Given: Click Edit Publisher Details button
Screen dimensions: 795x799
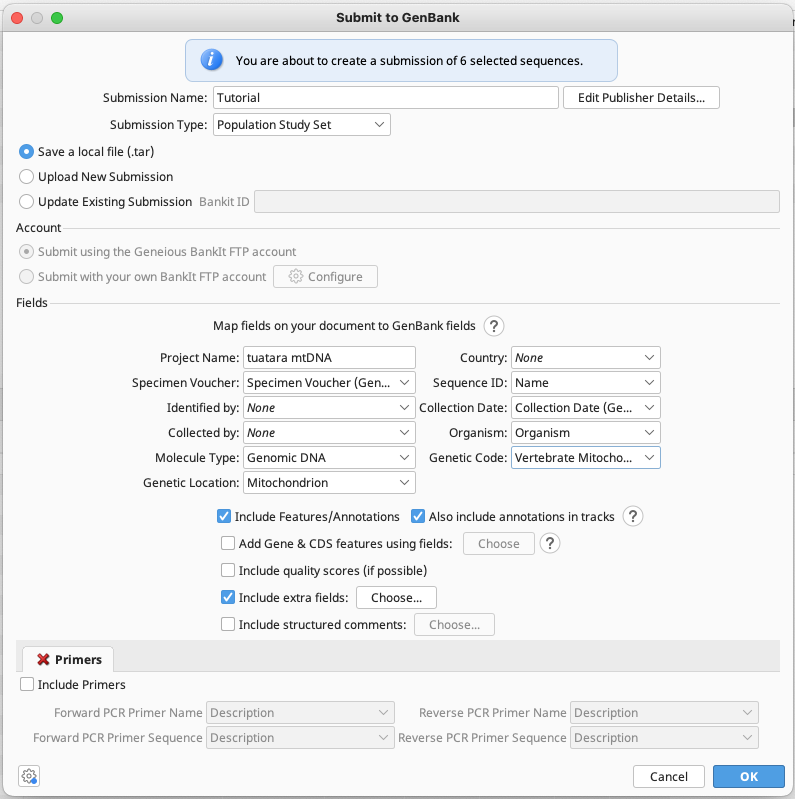Looking at the screenshot, I should pyautogui.click(x=641, y=98).
